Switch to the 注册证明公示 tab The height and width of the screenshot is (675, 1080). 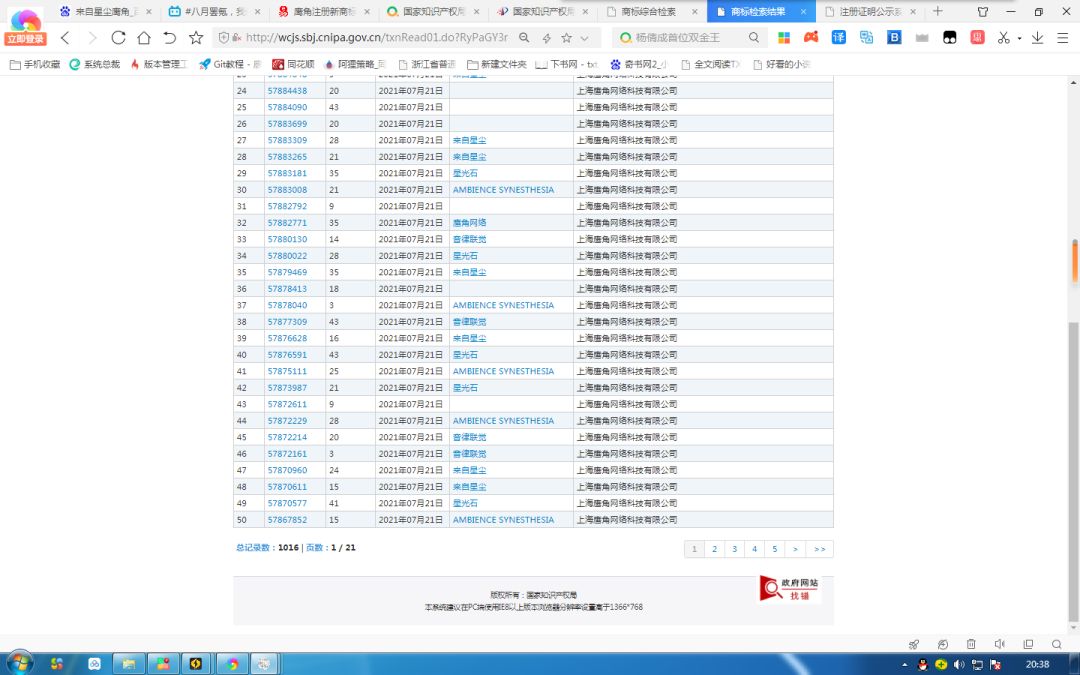pos(870,12)
